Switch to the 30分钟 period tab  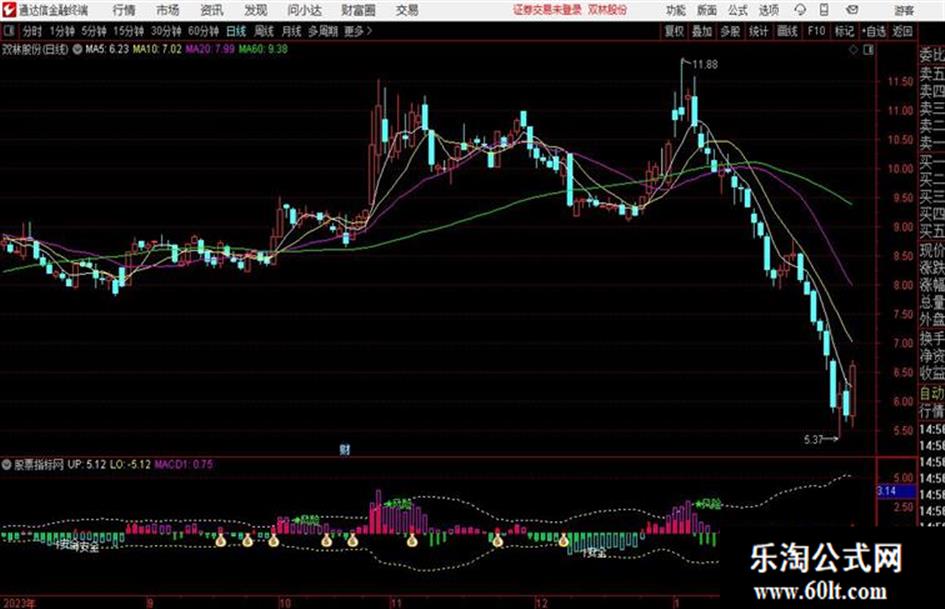[166, 31]
